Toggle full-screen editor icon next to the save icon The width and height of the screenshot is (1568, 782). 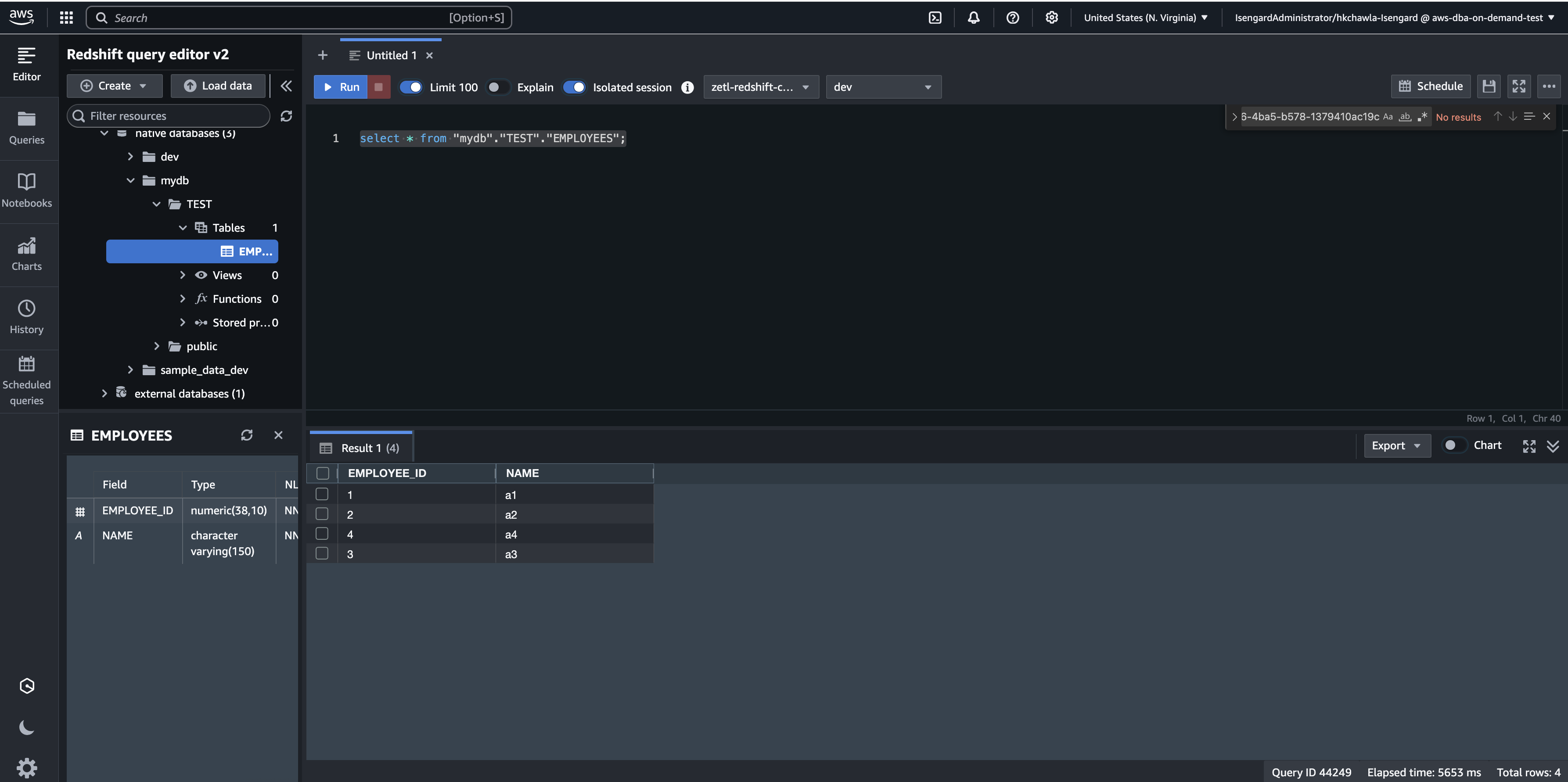tap(1519, 86)
